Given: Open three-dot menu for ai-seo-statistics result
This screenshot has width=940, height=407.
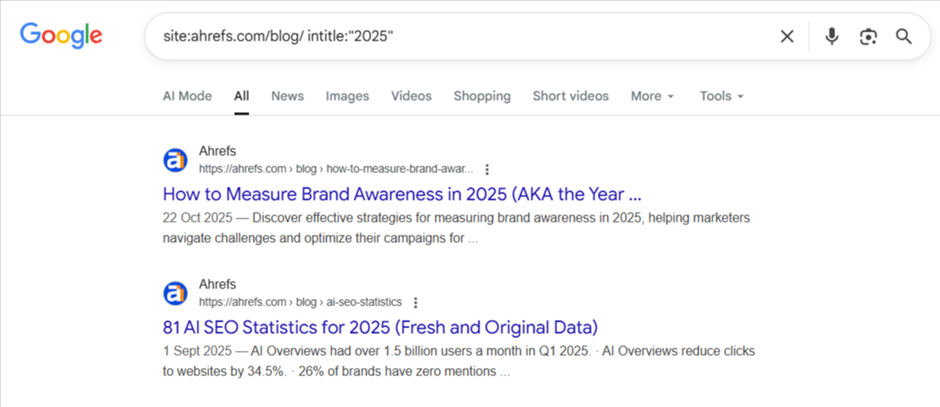Looking at the screenshot, I should pos(416,302).
